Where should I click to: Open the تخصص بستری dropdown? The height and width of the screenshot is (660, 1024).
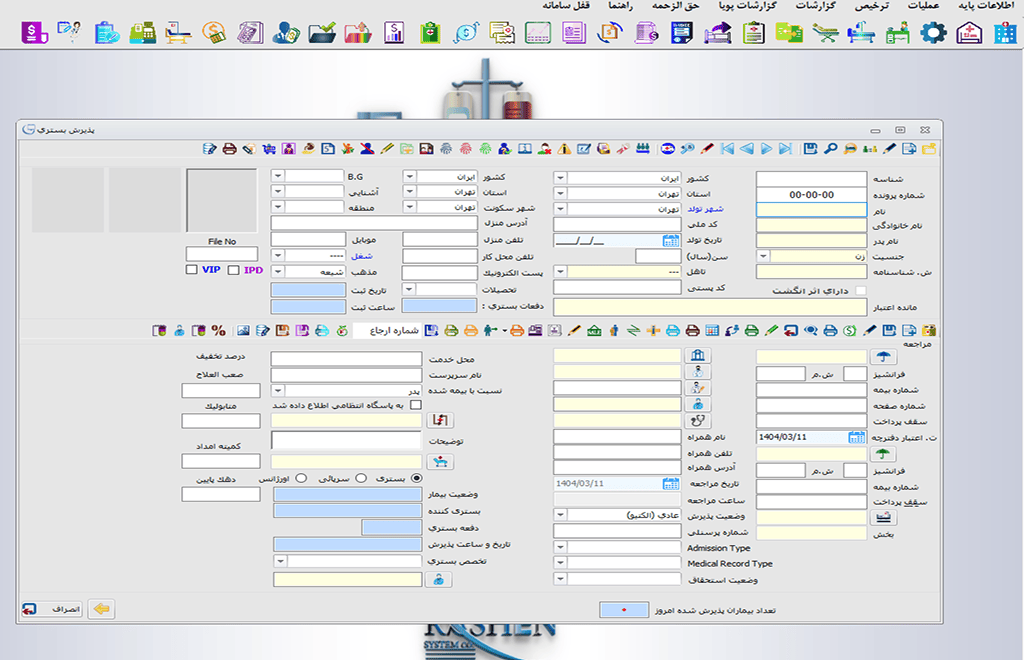(280, 561)
